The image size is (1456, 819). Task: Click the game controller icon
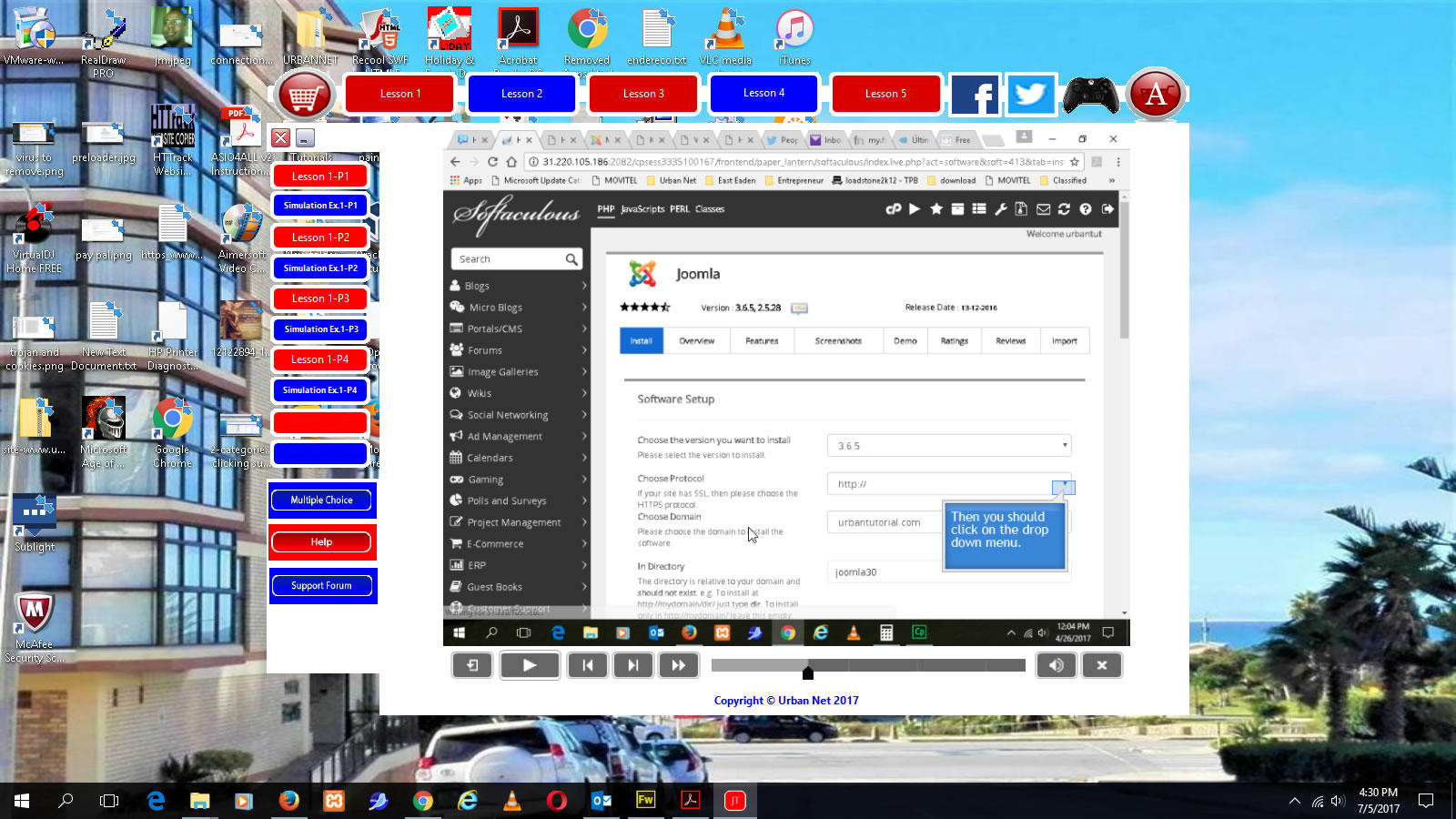[1090, 95]
